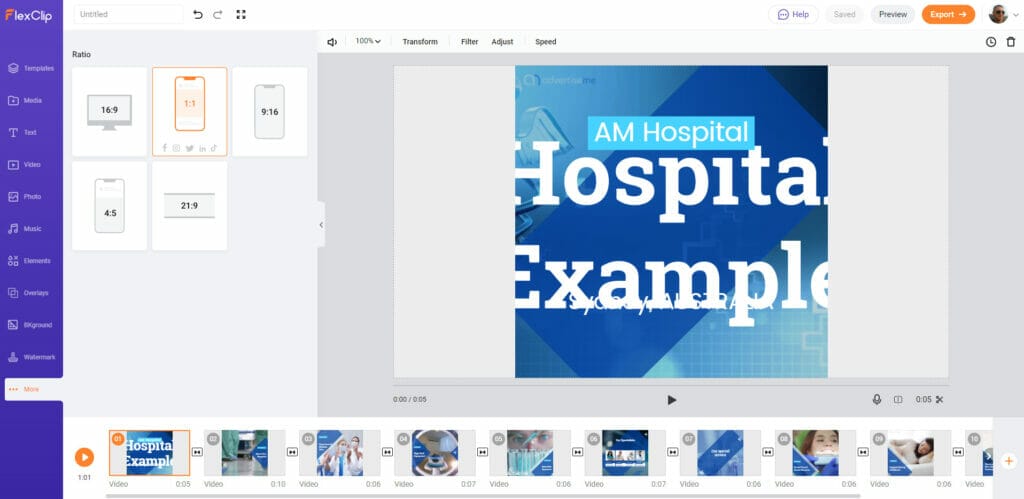Select the AM Hospital text on canvas
Viewport: 1024px width, 499px height.
pyautogui.click(x=671, y=133)
